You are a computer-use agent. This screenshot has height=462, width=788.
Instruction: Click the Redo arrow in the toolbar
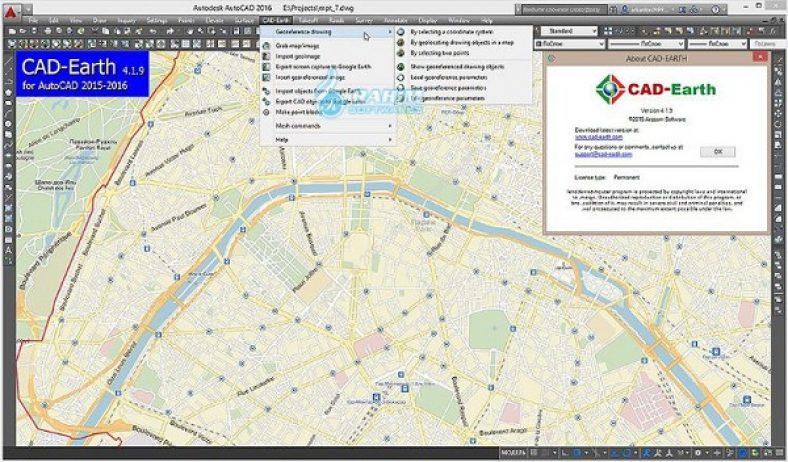point(171,31)
